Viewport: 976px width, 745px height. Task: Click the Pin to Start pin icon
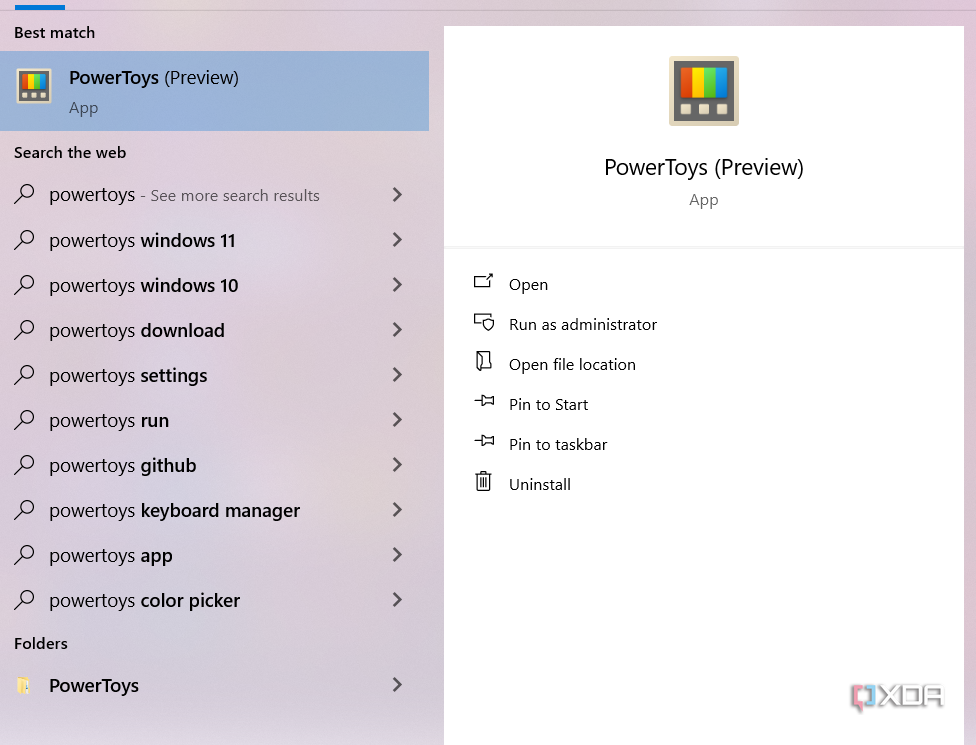[484, 401]
